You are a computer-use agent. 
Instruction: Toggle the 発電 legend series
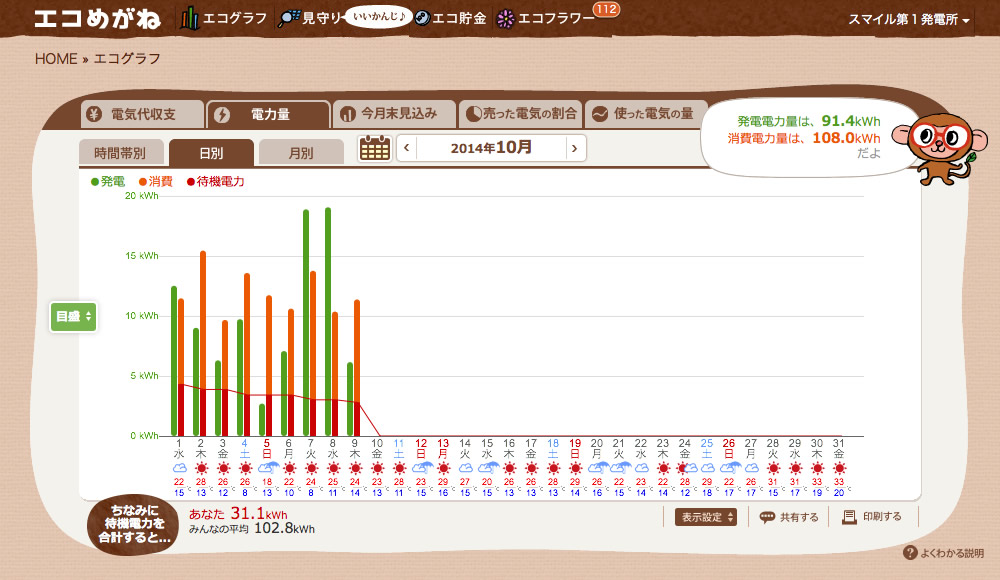(108, 182)
